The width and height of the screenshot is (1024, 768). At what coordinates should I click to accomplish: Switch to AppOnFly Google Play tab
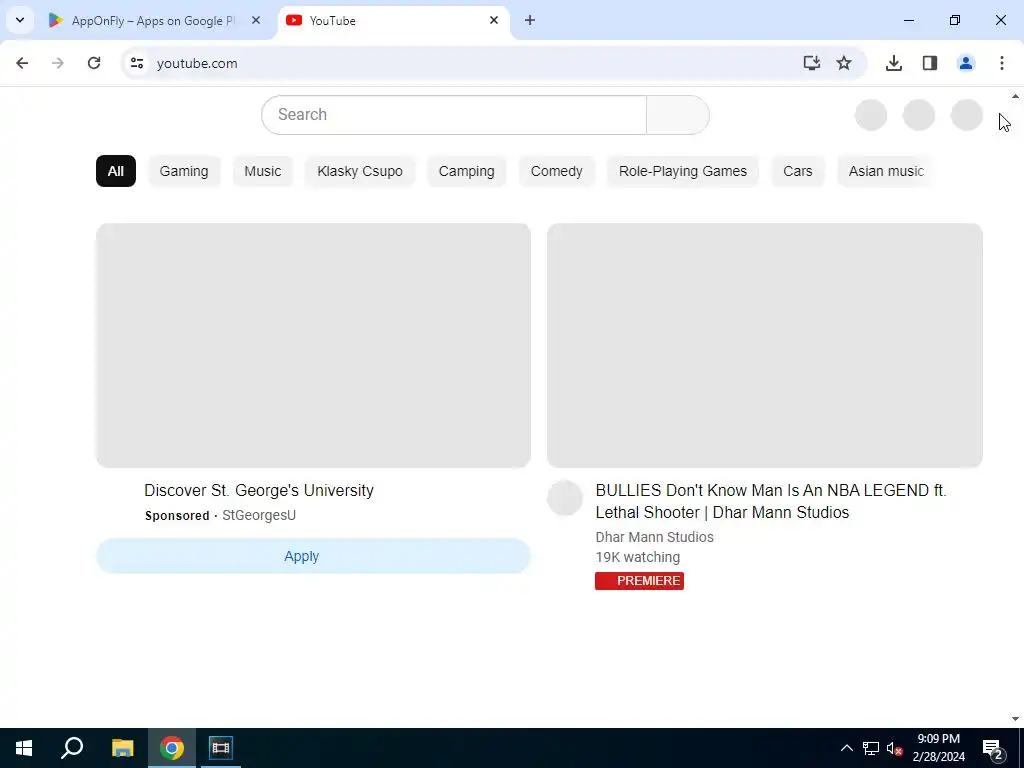155,20
